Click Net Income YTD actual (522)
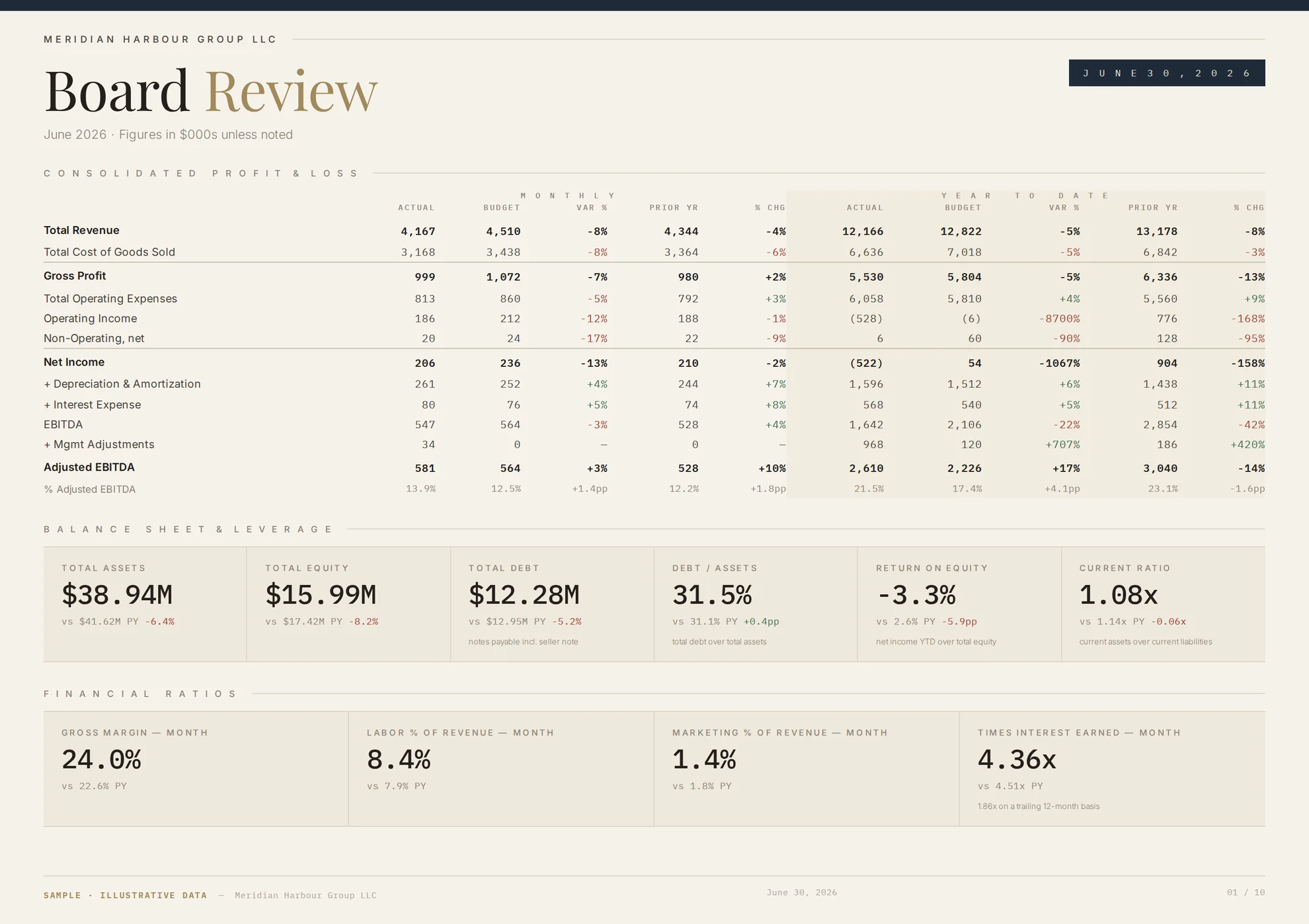1309x924 pixels. coord(866,363)
